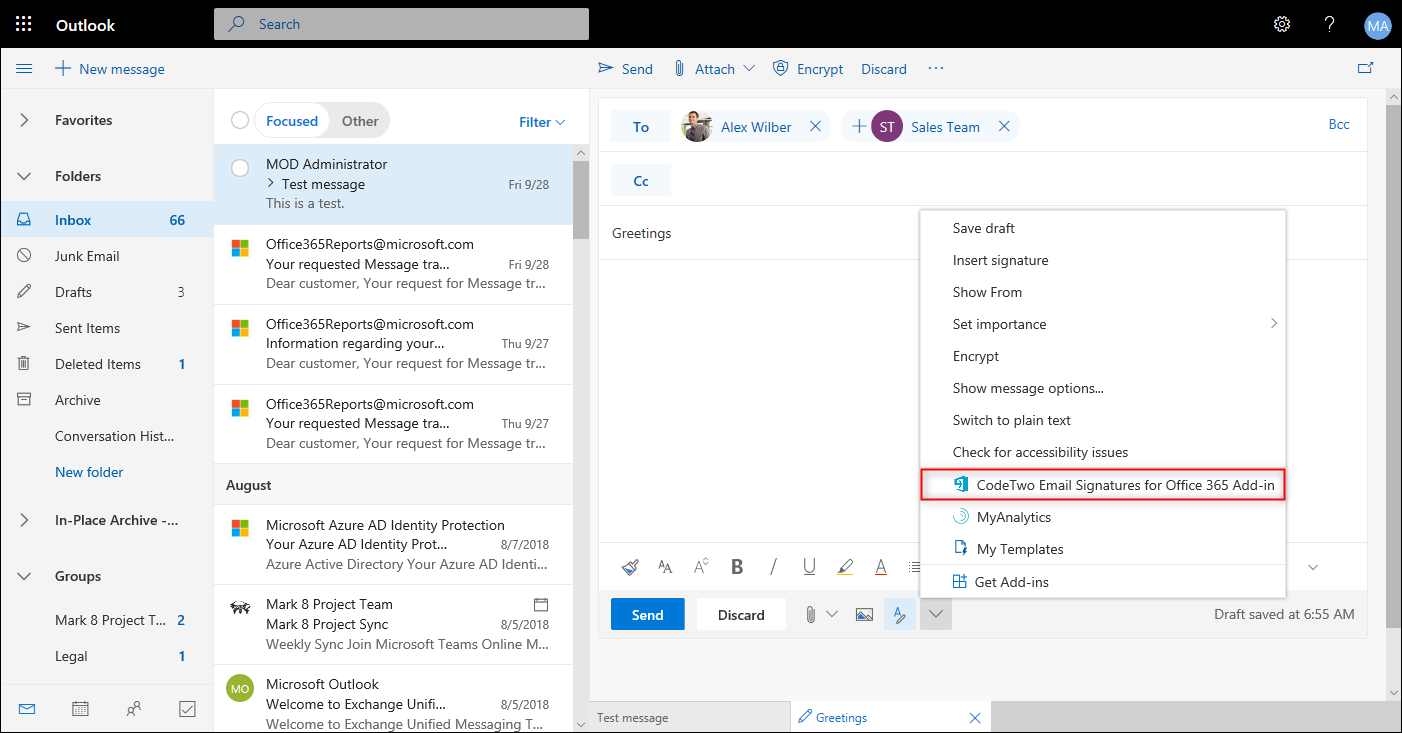
Task: Open the Settings gear
Action: click(1282, 25)
